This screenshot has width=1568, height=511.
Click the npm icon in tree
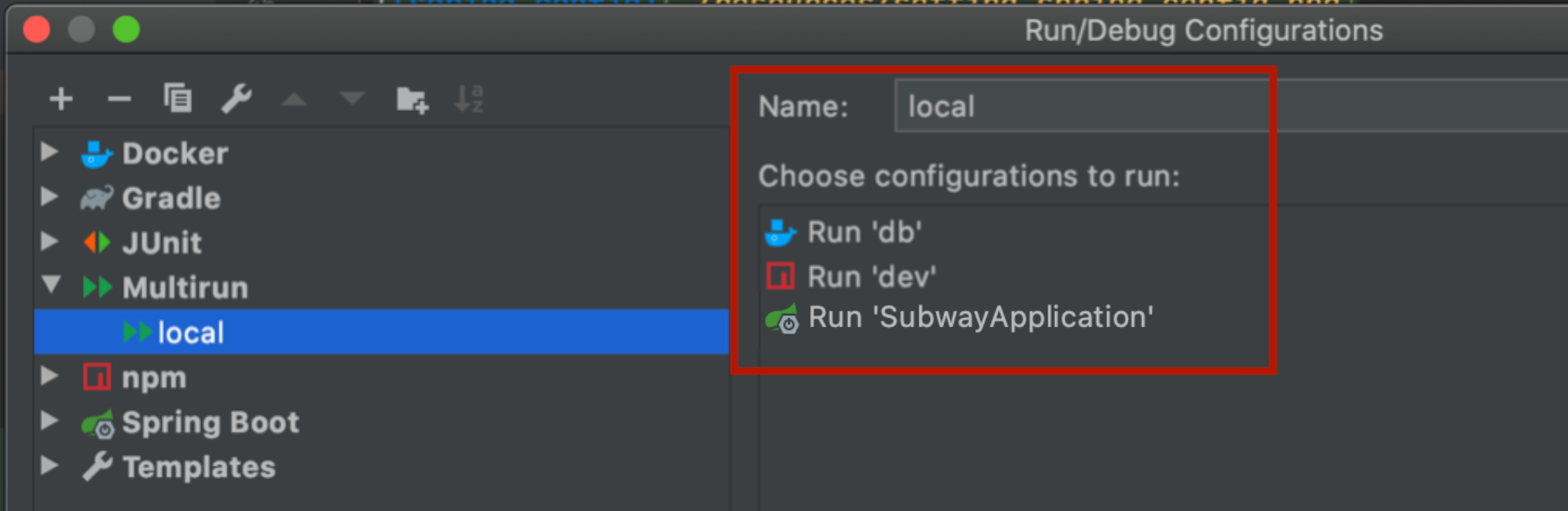[97, 377]
